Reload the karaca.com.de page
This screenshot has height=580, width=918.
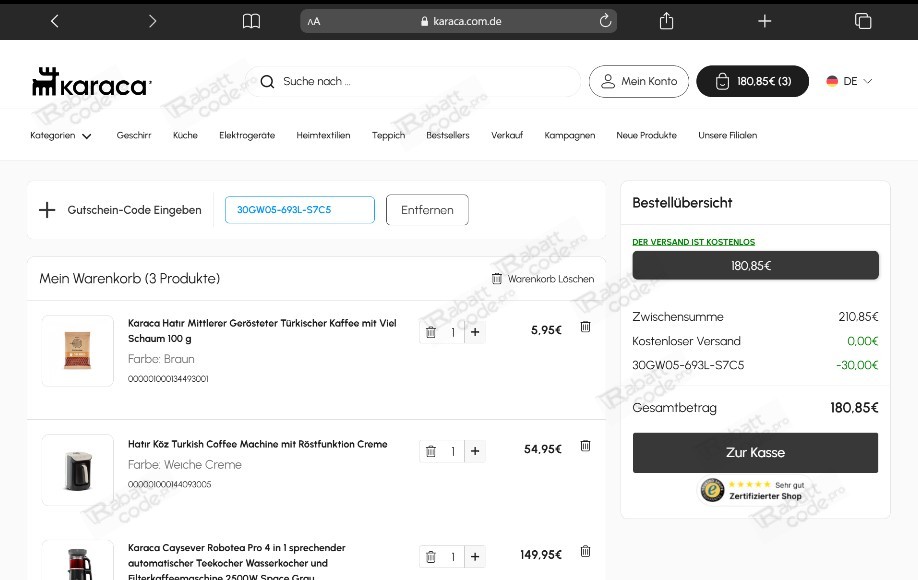point(605,21)
